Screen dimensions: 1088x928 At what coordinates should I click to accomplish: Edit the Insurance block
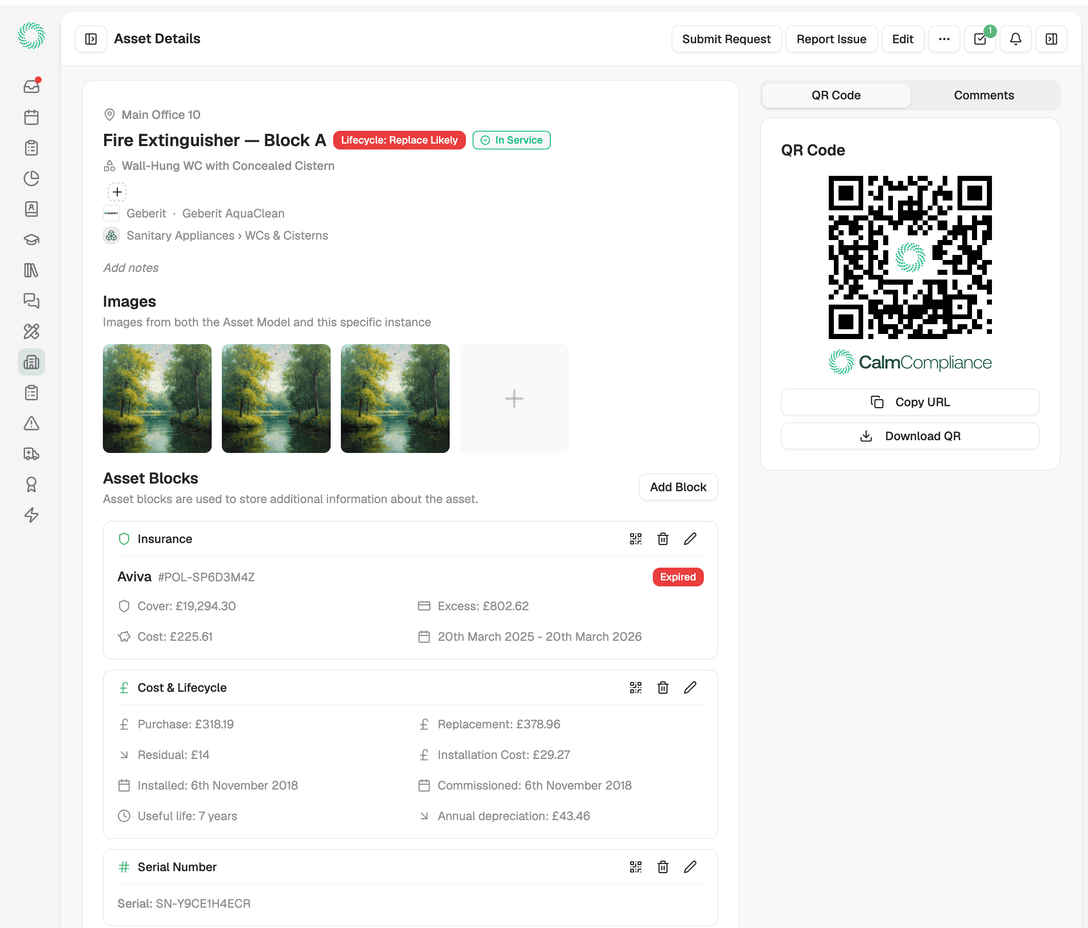(x=690, y=539)
